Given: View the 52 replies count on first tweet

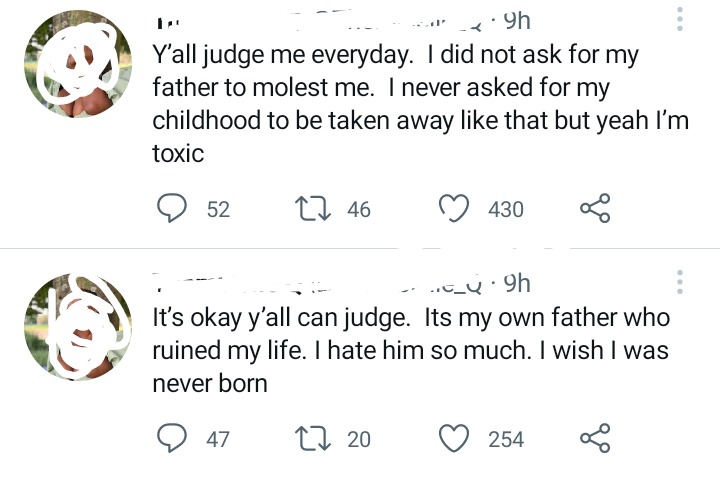Looking at the screenshot, I should 218,209.
